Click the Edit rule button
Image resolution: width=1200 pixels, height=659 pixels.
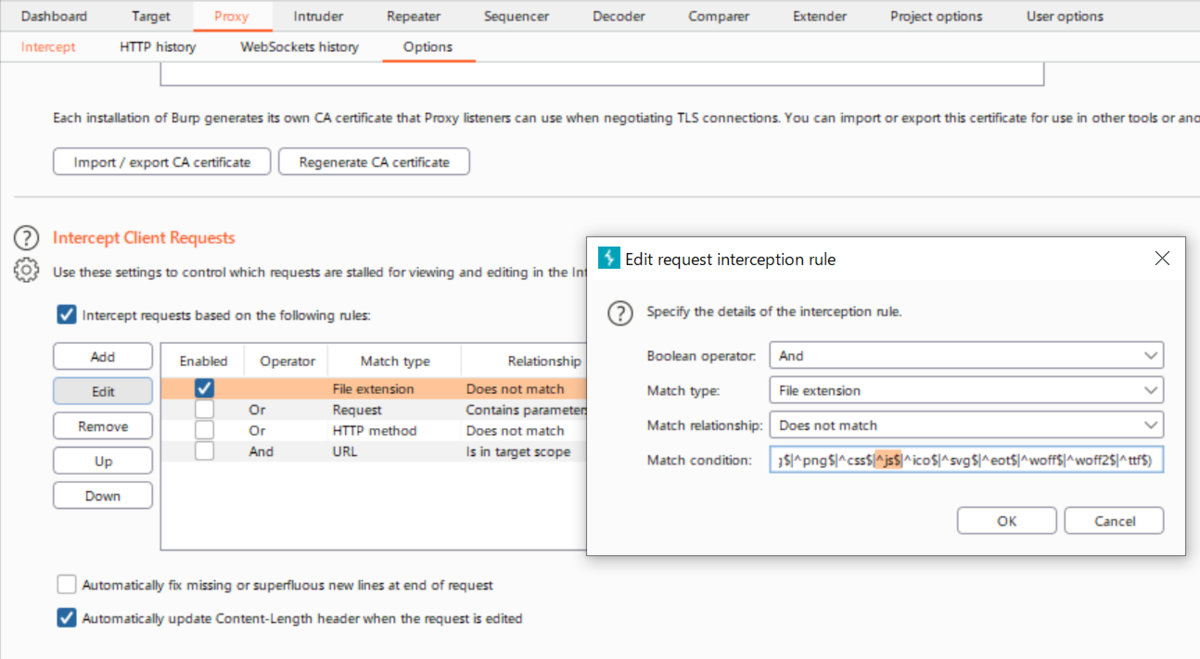coord(103,392)
